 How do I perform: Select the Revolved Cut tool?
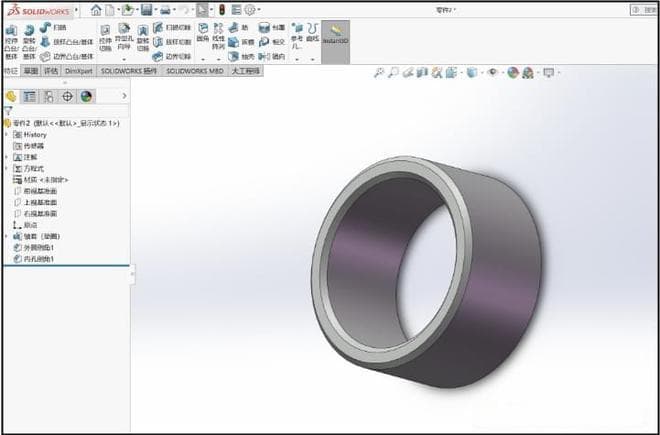143,38
